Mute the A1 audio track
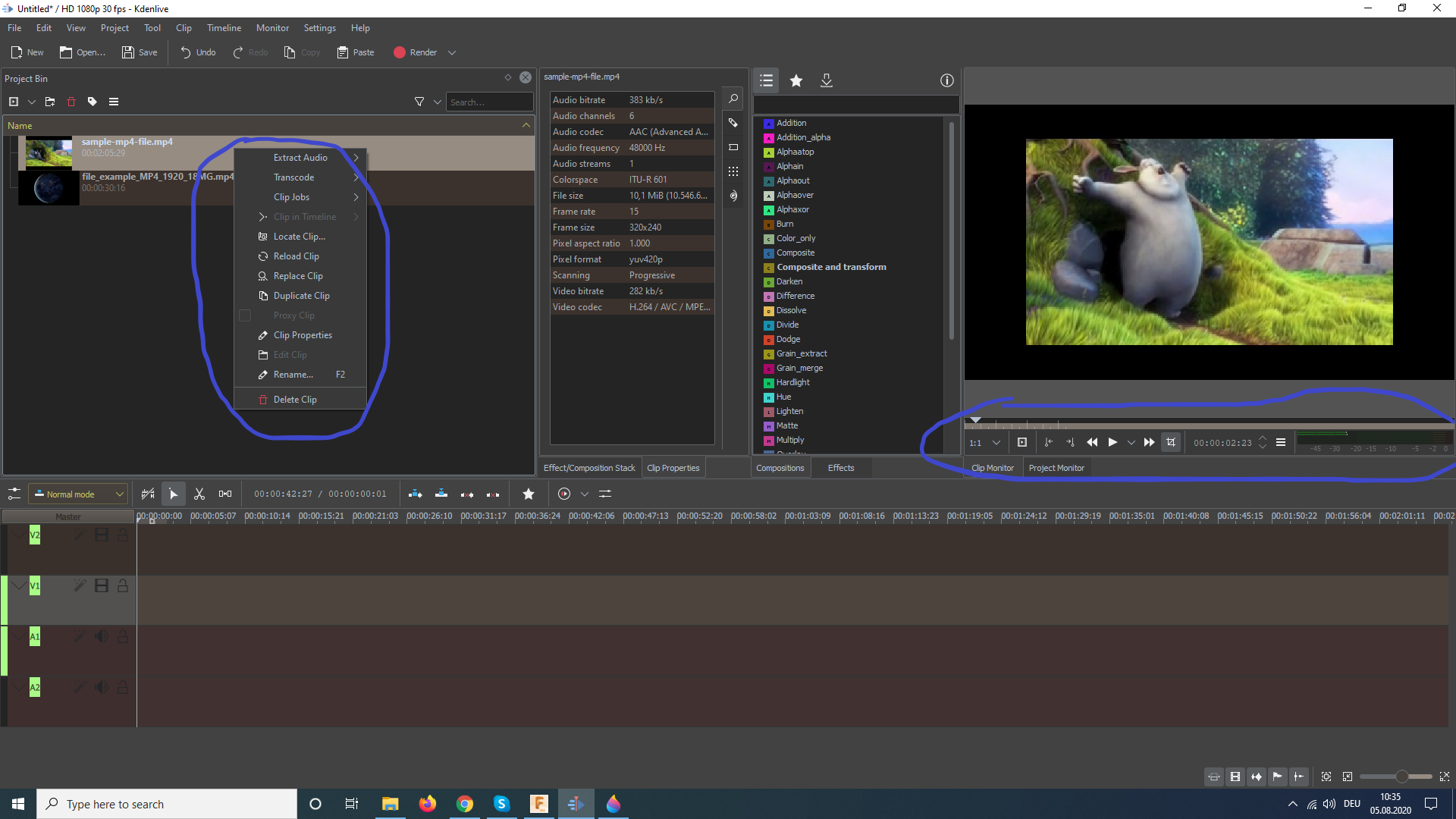 101,636
